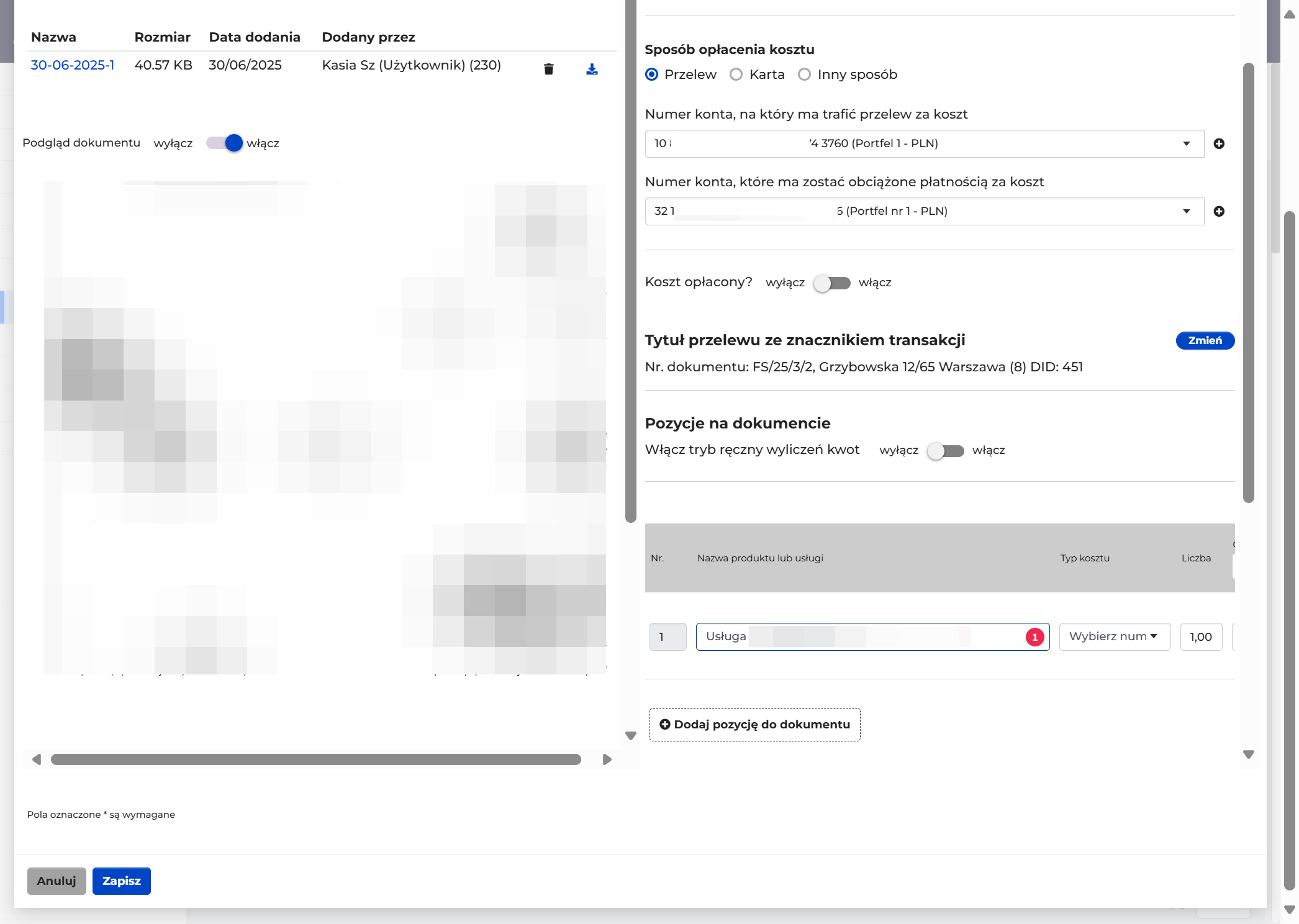Click horizontal scrollbar of document preview

click(316, 759)
